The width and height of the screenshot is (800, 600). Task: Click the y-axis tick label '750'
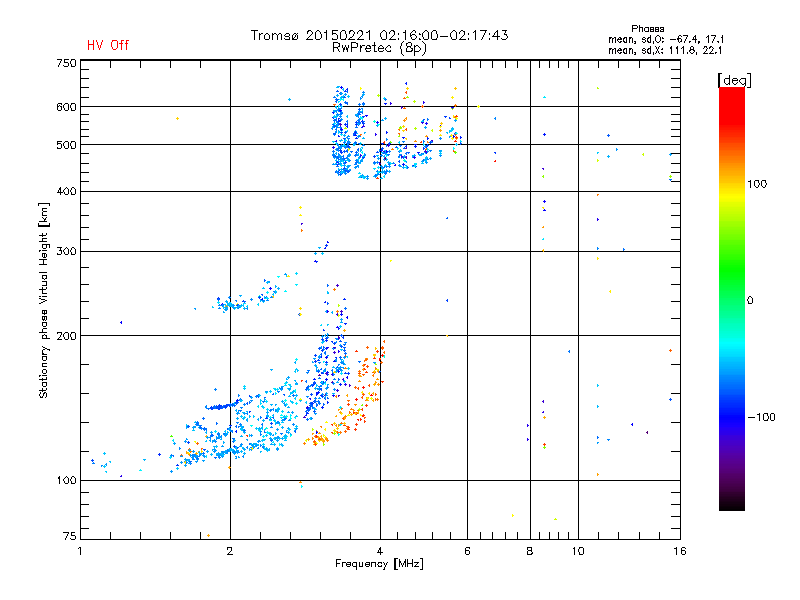click(67, 63)
